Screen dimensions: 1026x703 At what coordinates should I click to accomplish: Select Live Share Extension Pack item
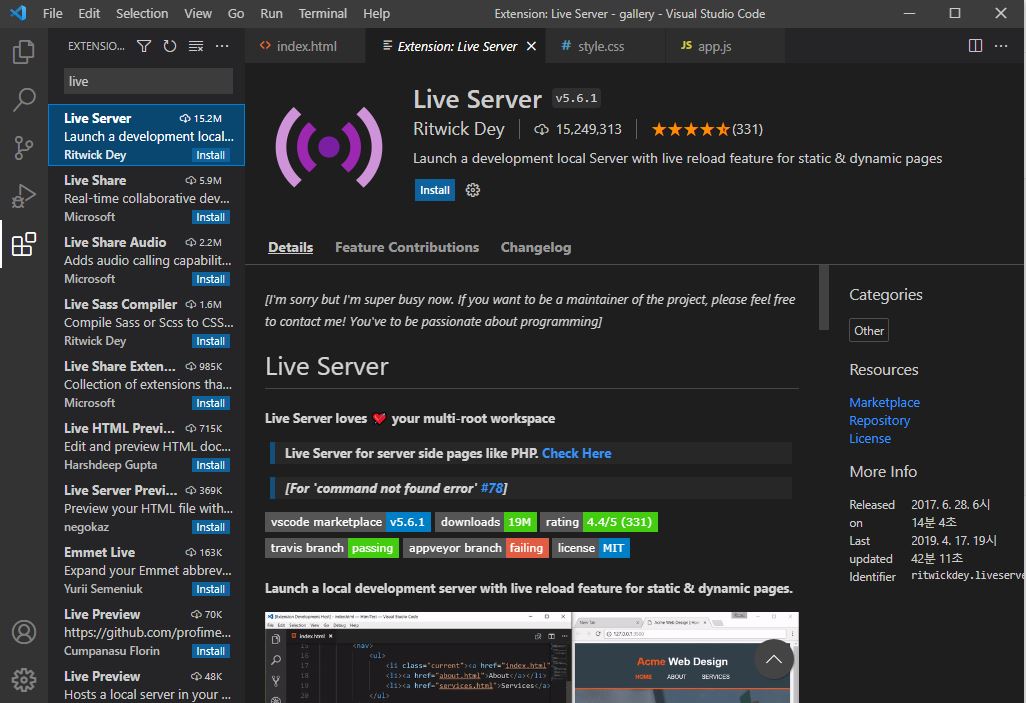coord(147,384)
